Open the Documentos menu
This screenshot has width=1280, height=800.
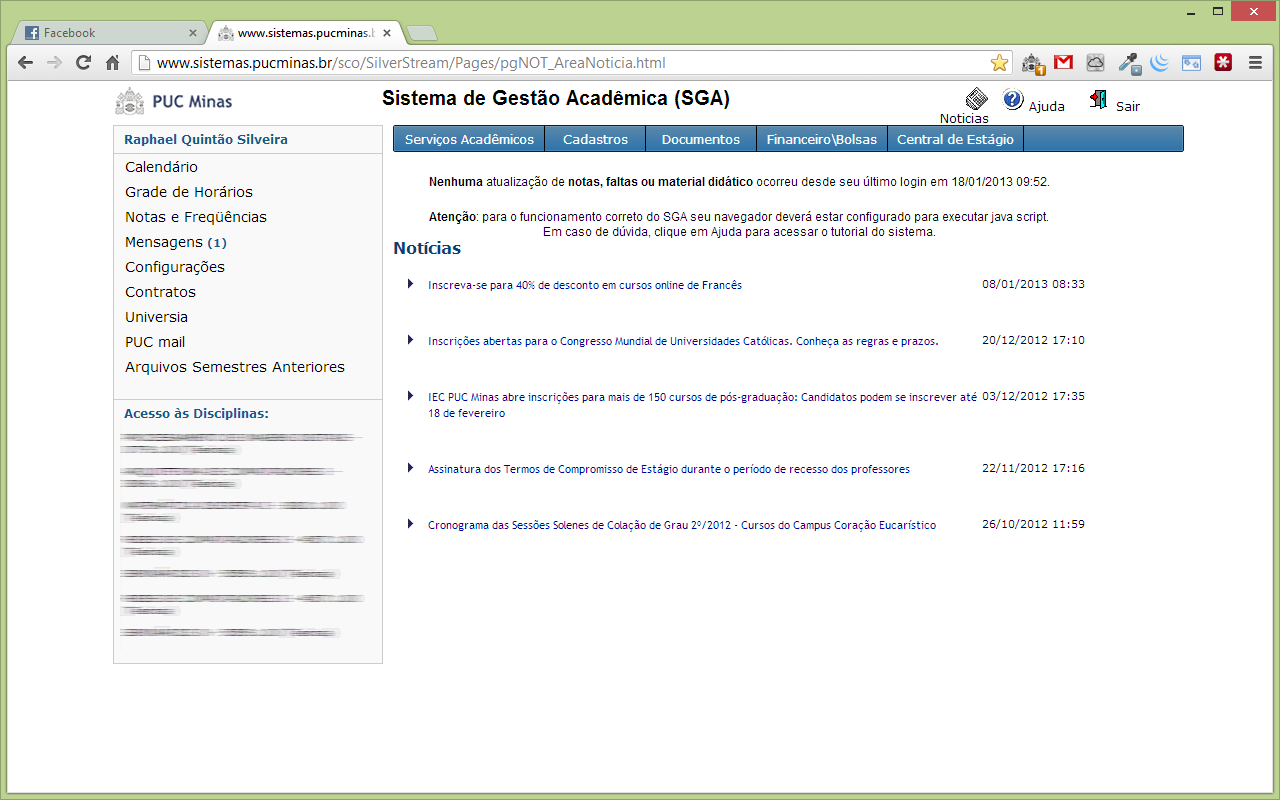701,139
